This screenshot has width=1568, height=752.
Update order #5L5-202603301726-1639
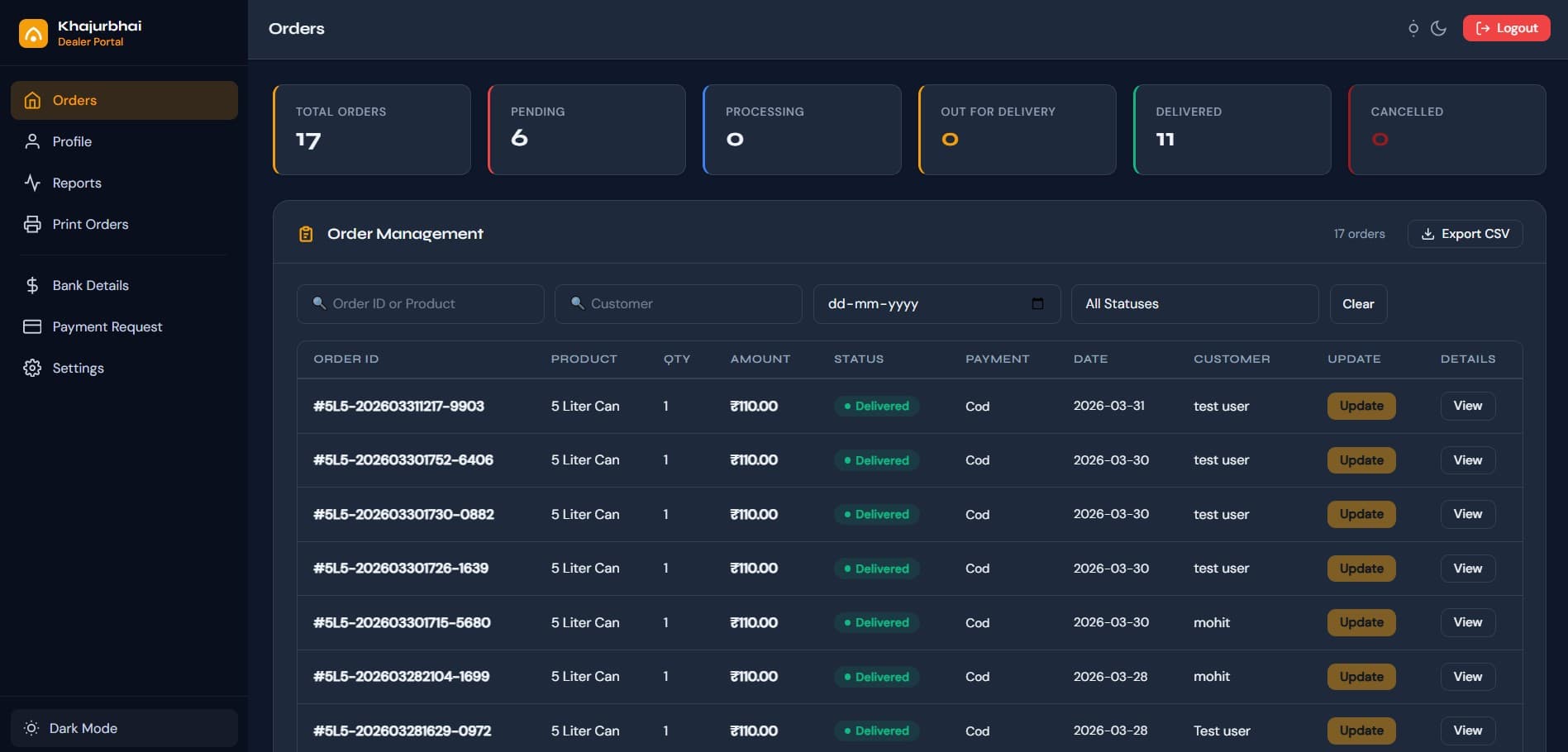[x=1361, y=569]
